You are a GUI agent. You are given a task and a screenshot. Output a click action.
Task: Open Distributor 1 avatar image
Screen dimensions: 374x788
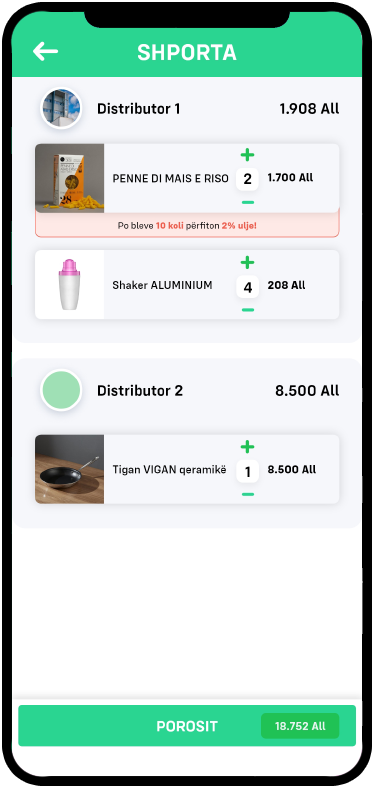61,109
